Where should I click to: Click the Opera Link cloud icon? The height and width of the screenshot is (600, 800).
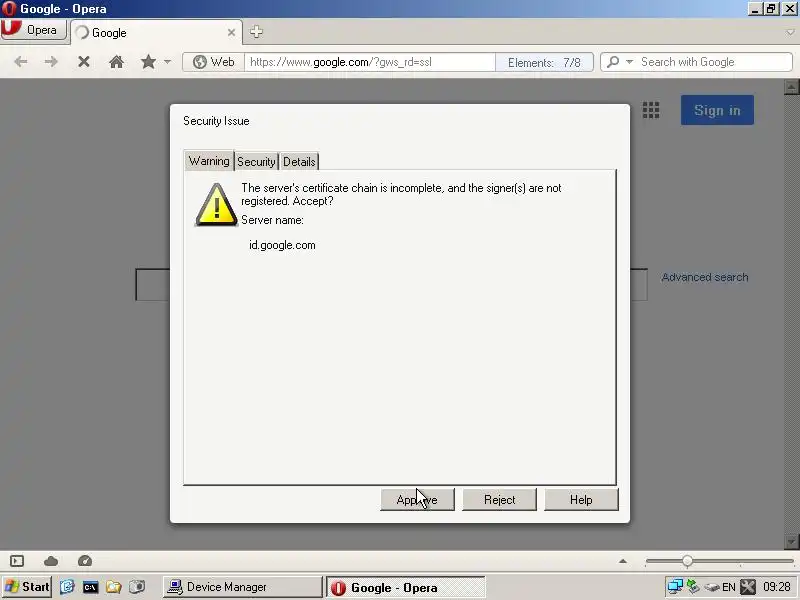tap(51, 561)
